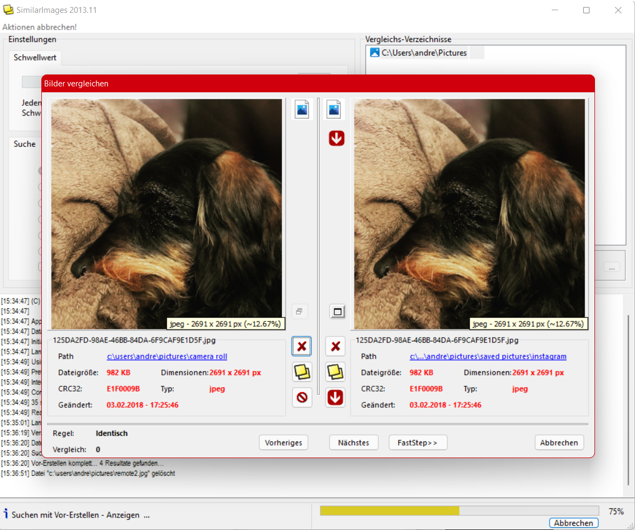Click left yellow move-file icon
This screenshot has width=635, height=530.
[302, 372]
